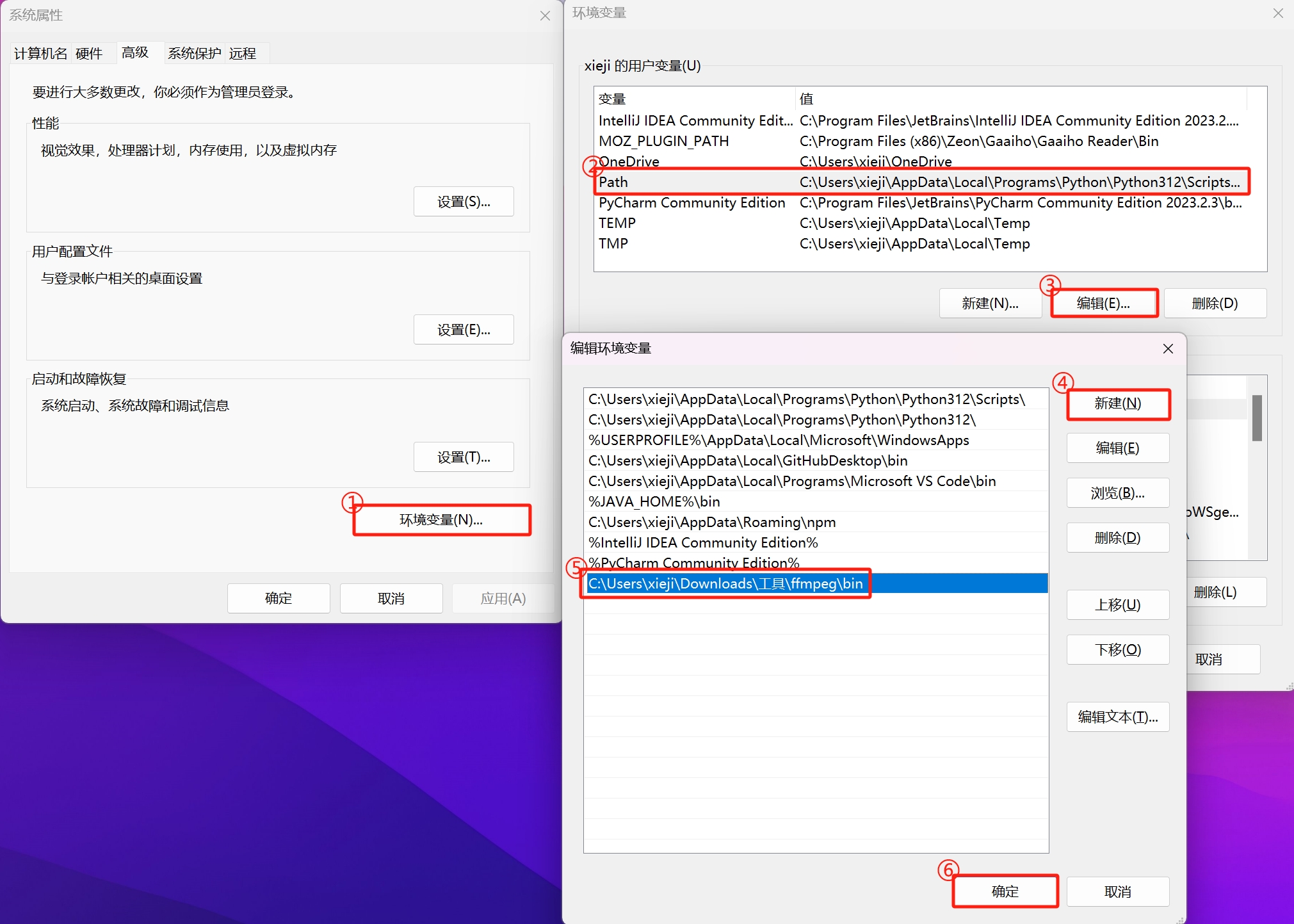1294x924 pixels.
Task: Click the 浏览(B)... button
Action: click(x=1117, y=493)
